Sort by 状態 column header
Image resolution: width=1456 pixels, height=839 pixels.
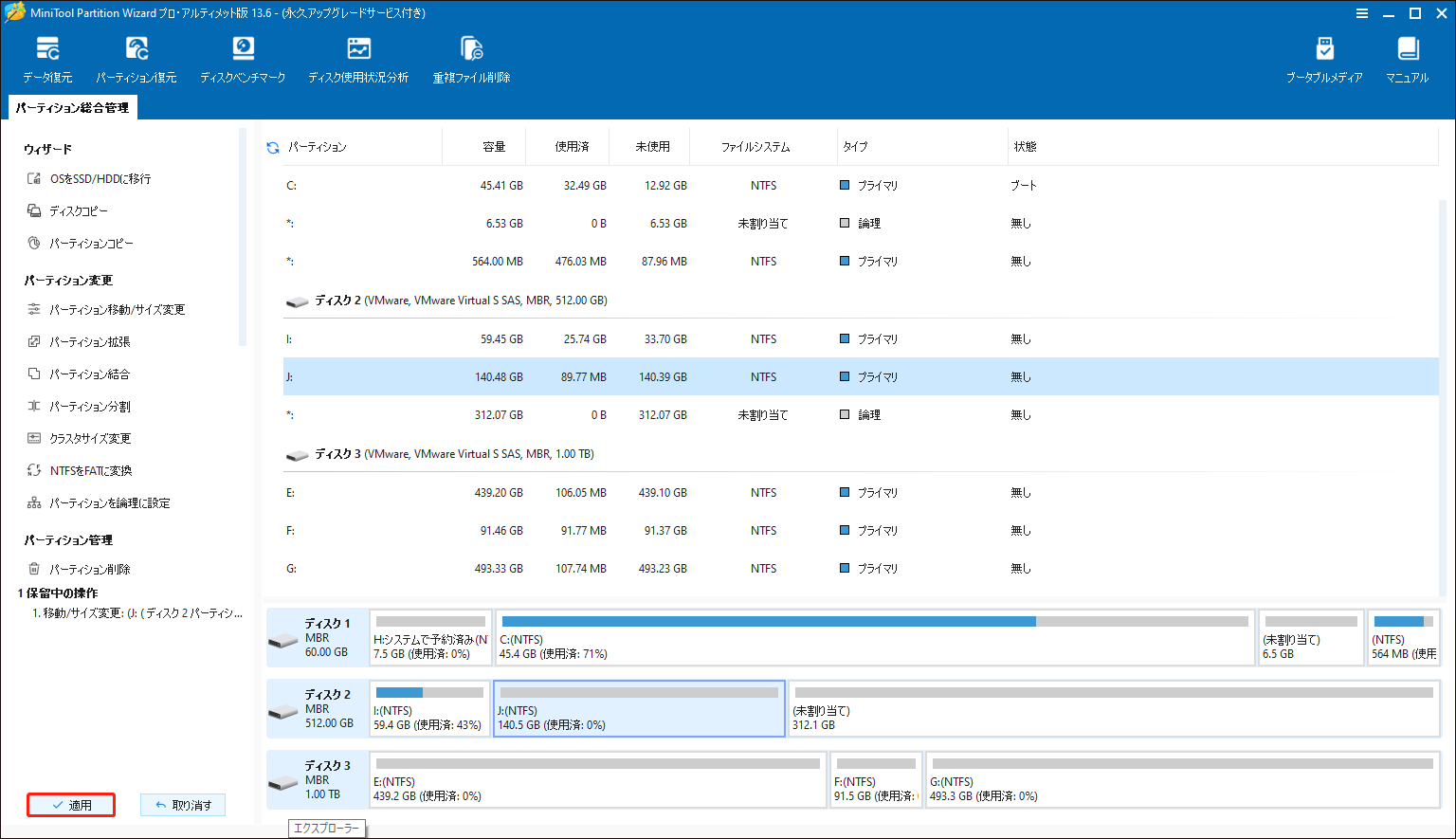tap(1025, 147)
